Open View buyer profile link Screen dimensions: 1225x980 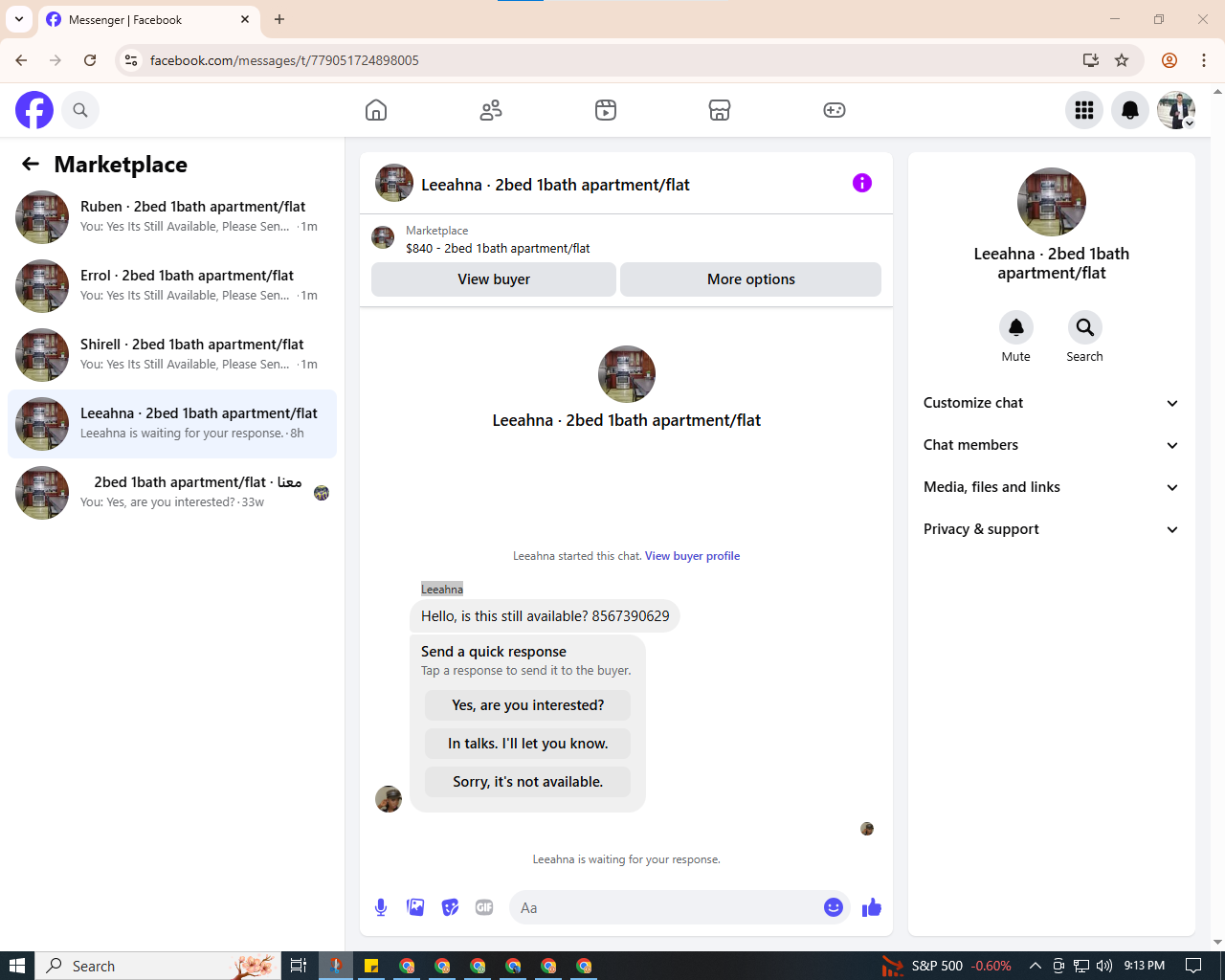pos(692,556)
